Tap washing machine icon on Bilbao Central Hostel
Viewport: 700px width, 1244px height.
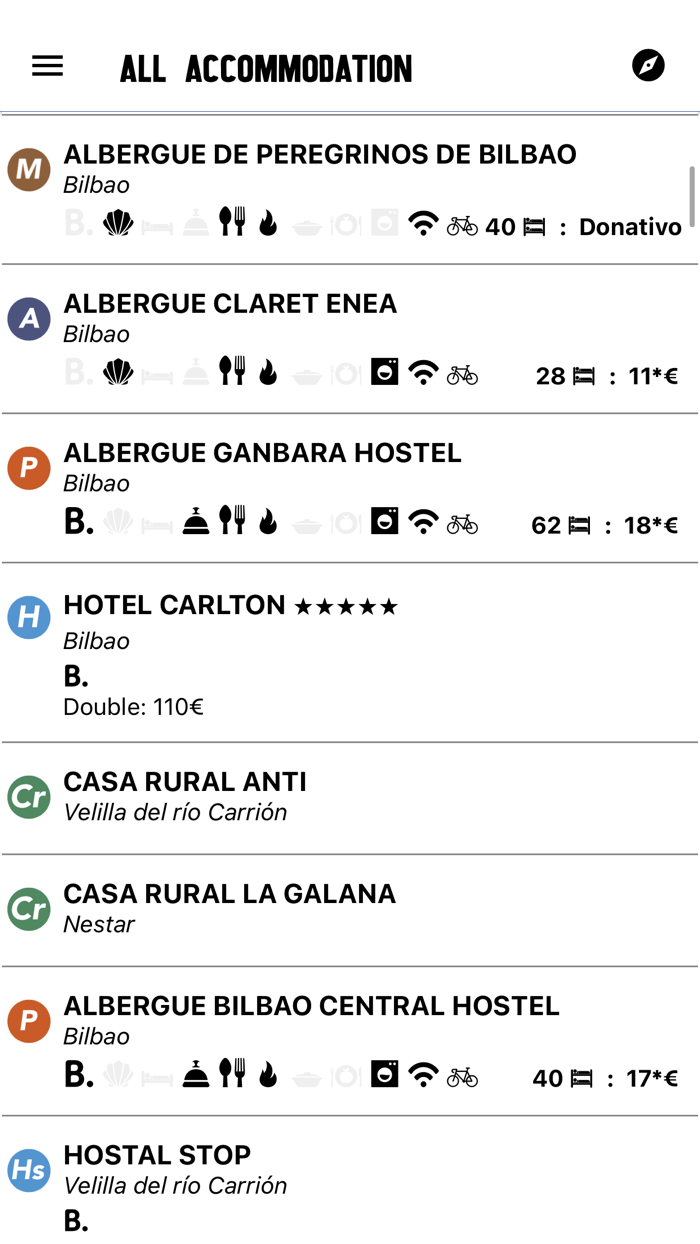pyautogui.click(x=384, y=1075)
